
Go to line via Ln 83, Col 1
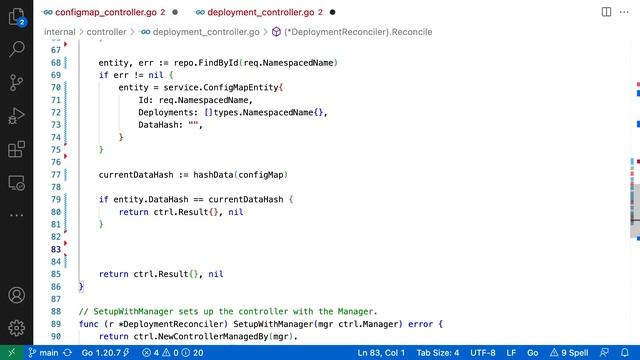(381, 353)
